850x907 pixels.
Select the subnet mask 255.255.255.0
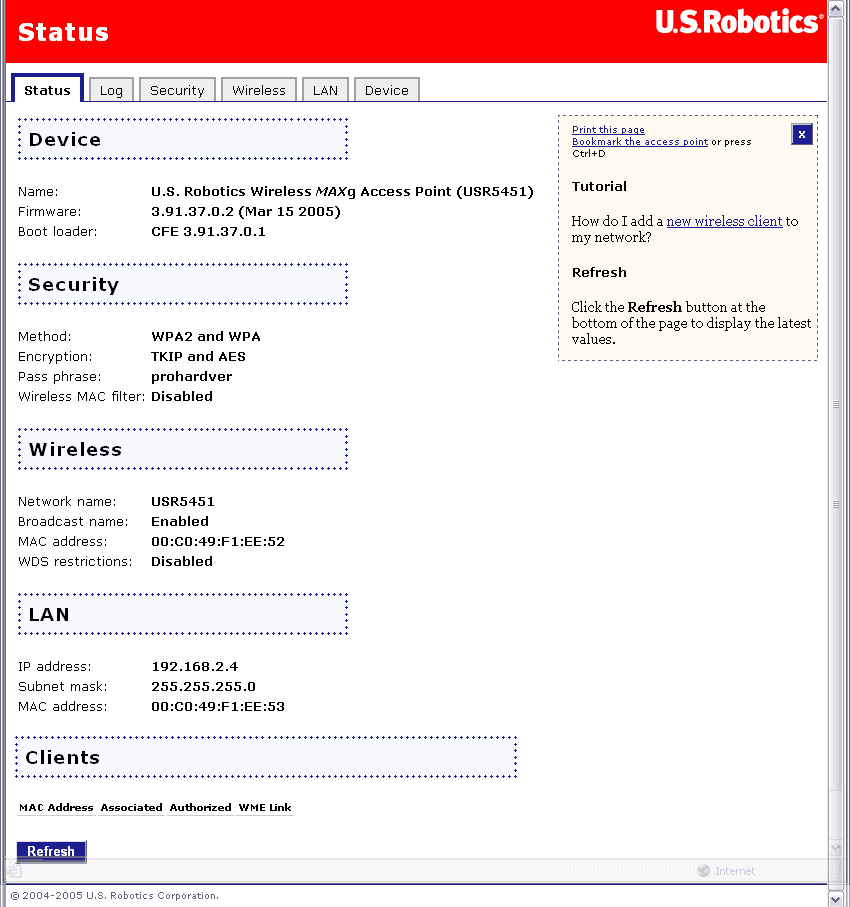click(x=203, y=687)
